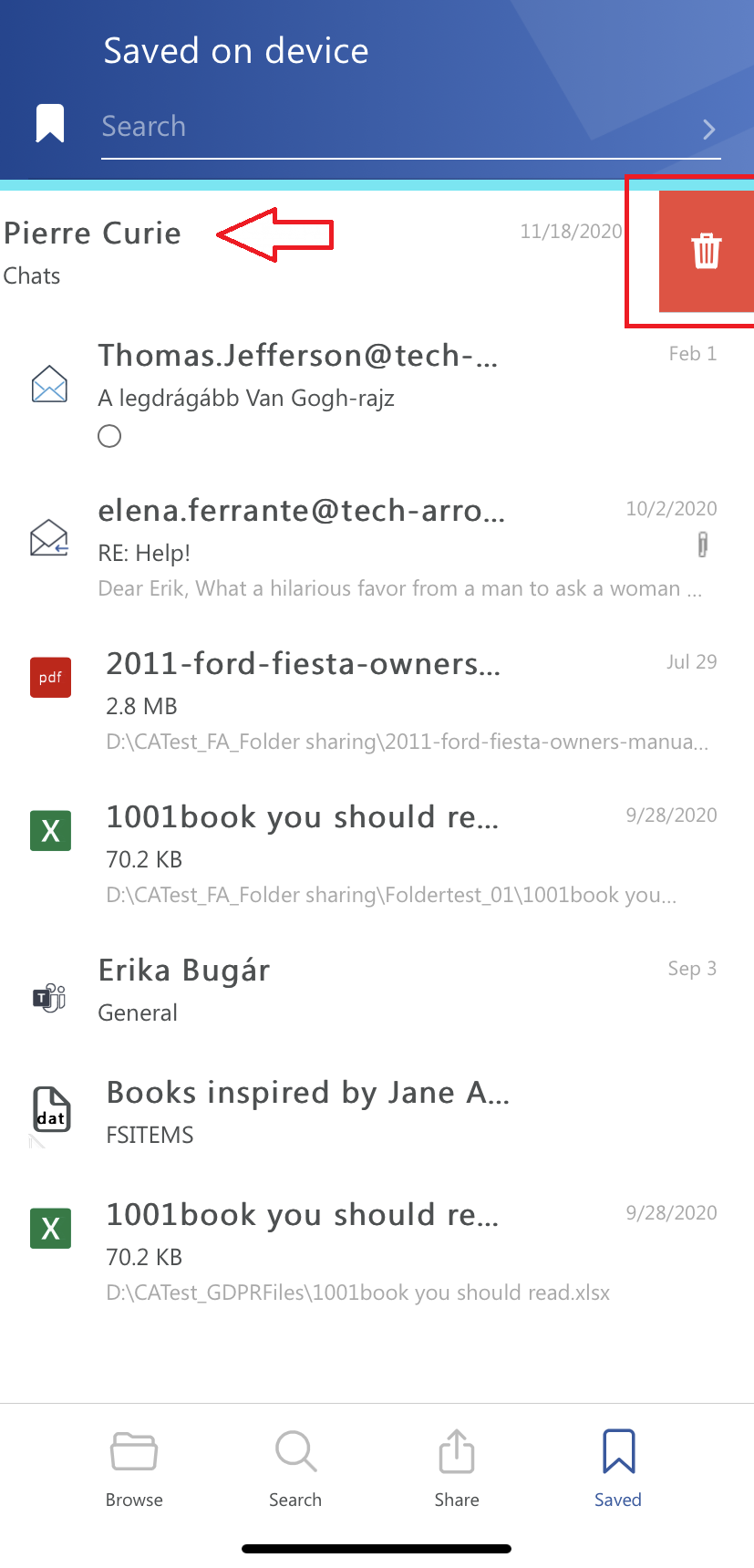This screenshot has width=754, height=1568.
Task: Tap the dat file icon
Action: click(x=51, y=1110)
